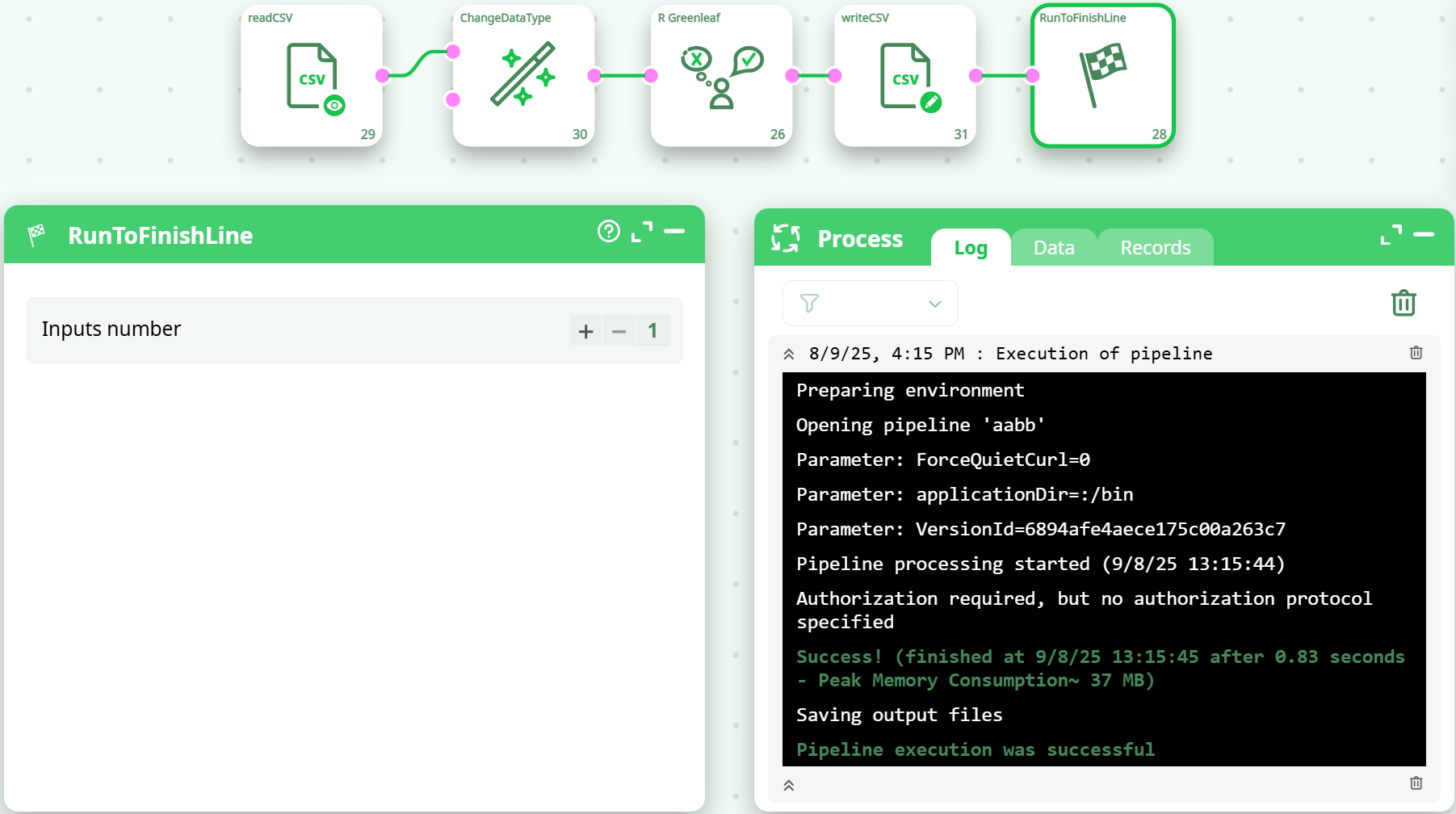Image resolution: width=1456 pixels, height=814 pixels.
Task: Click the Inputs number value field
Action: coord(652,331)
